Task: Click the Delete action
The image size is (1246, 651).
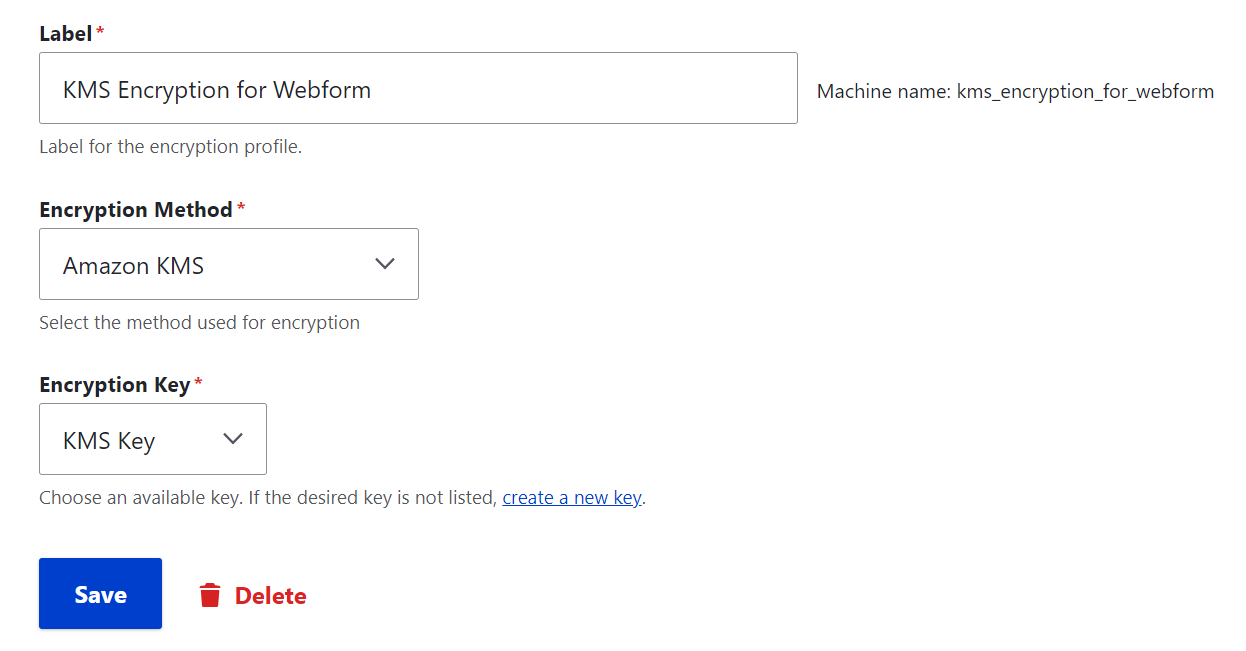Action: click(x=270, y=594)
